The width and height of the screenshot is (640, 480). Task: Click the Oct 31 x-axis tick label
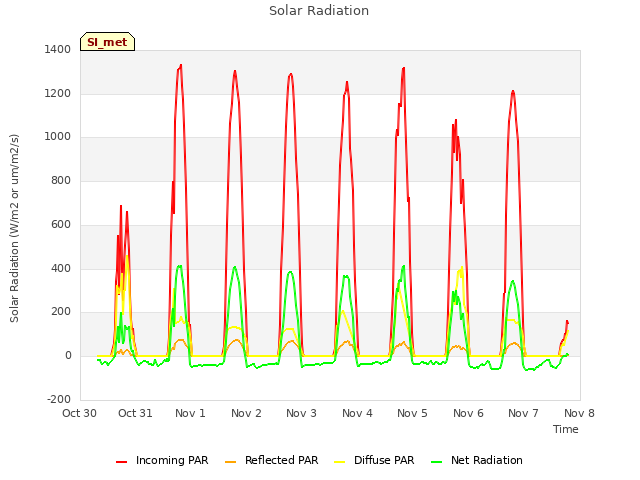(135, 413)
